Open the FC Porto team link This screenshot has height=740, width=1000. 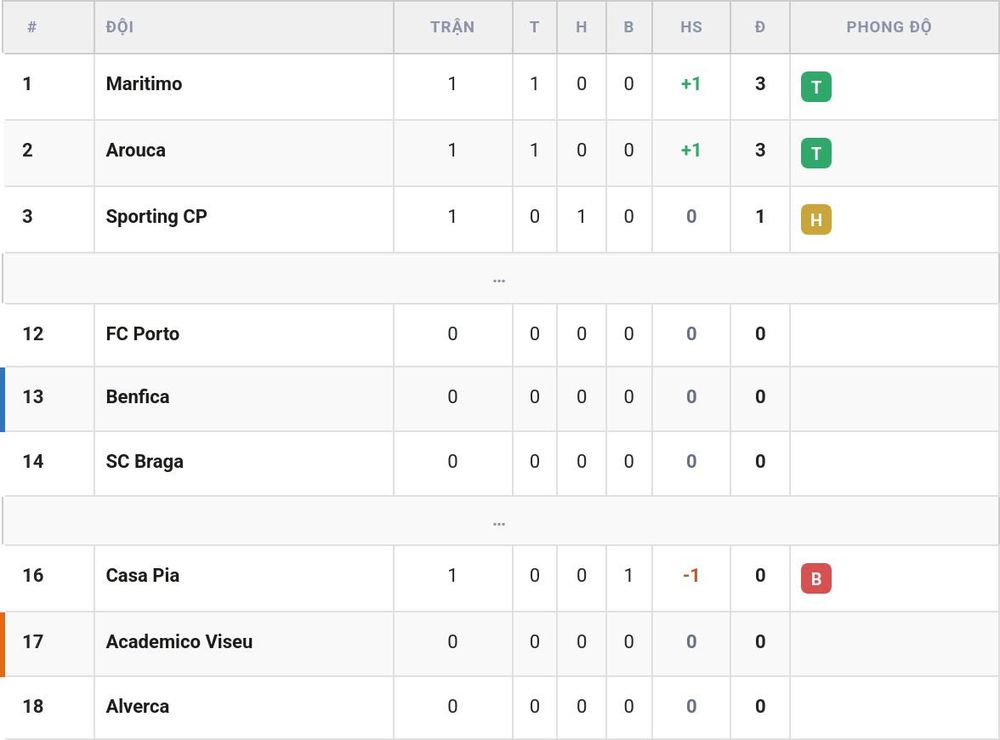142,334
